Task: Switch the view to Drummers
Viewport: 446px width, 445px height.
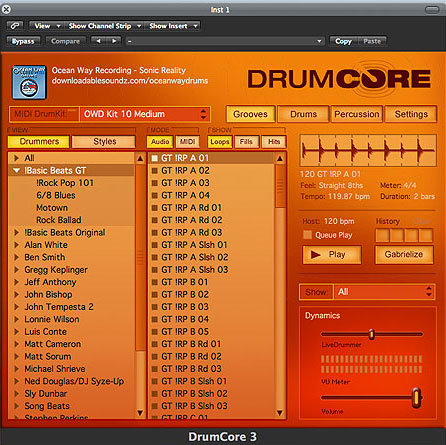Action: click(39, 141)
